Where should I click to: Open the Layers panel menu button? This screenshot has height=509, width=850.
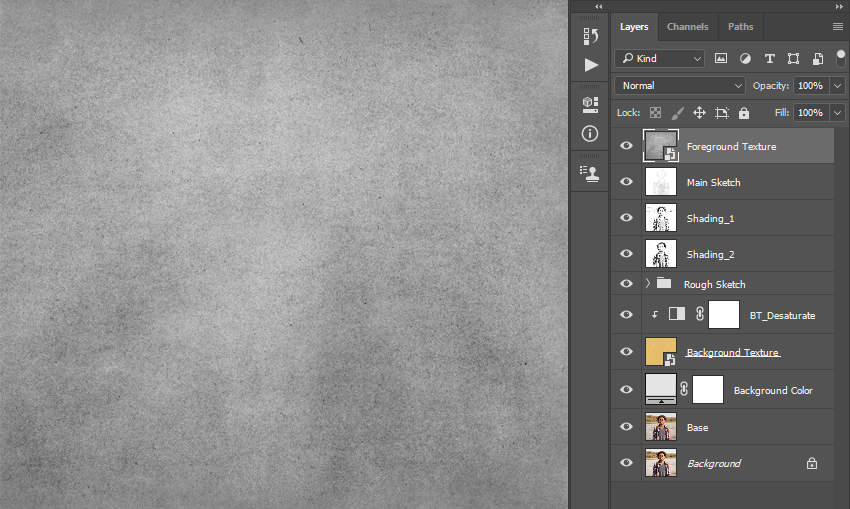pyautogui.click(x=838, y=27)
